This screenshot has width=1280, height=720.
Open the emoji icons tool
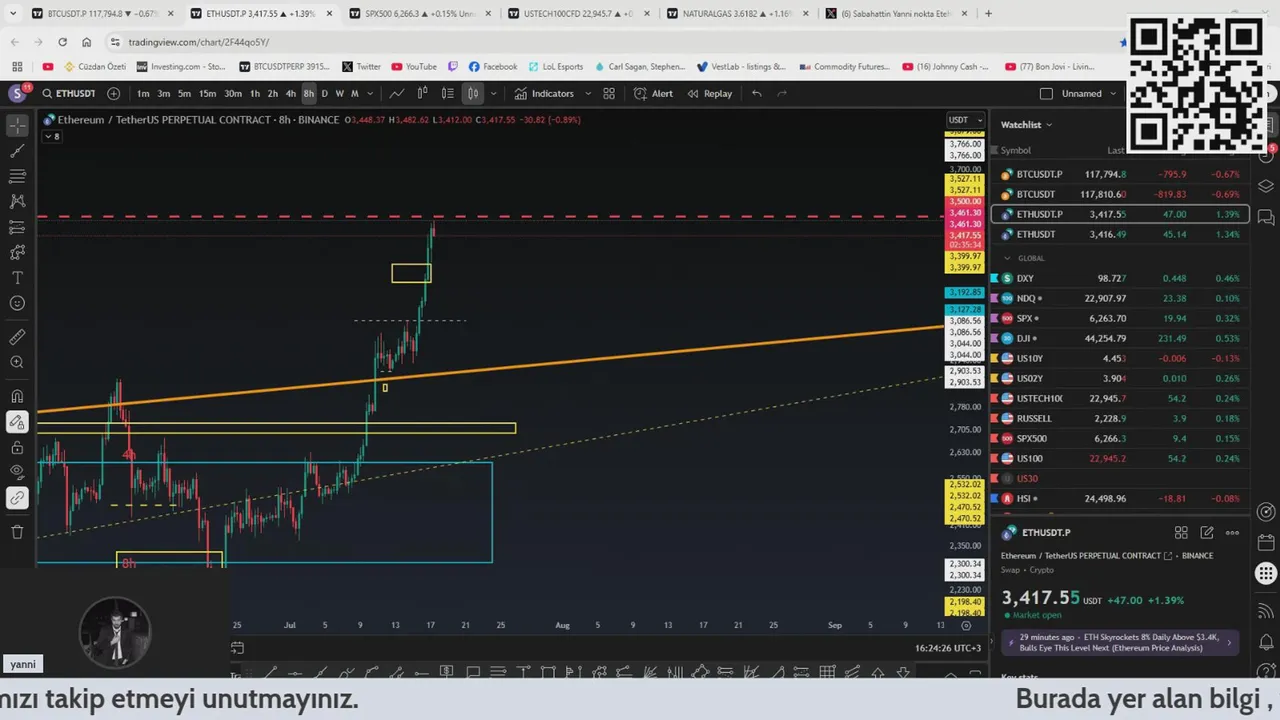tap(17, 303)
